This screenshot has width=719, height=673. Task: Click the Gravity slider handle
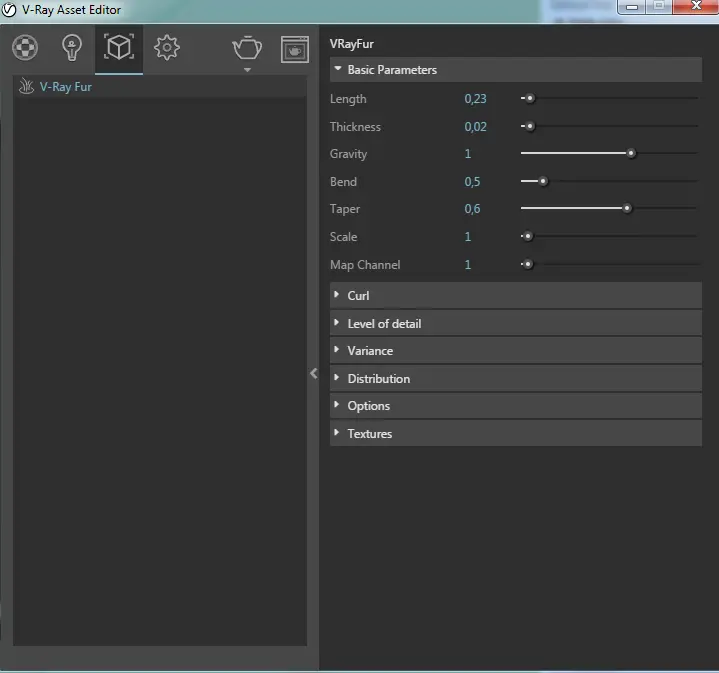(631, 154)
